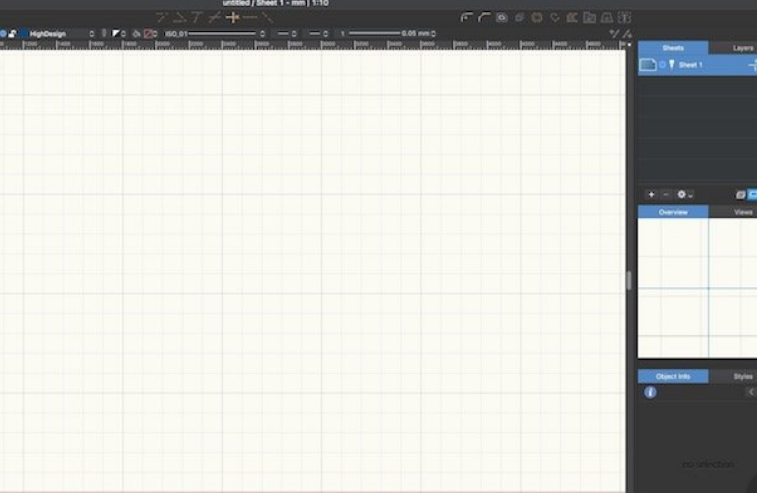Viewport: 758px width, 493px height.
Task: Select the rounded corner fillet tool icon
Action: (466, 18)
